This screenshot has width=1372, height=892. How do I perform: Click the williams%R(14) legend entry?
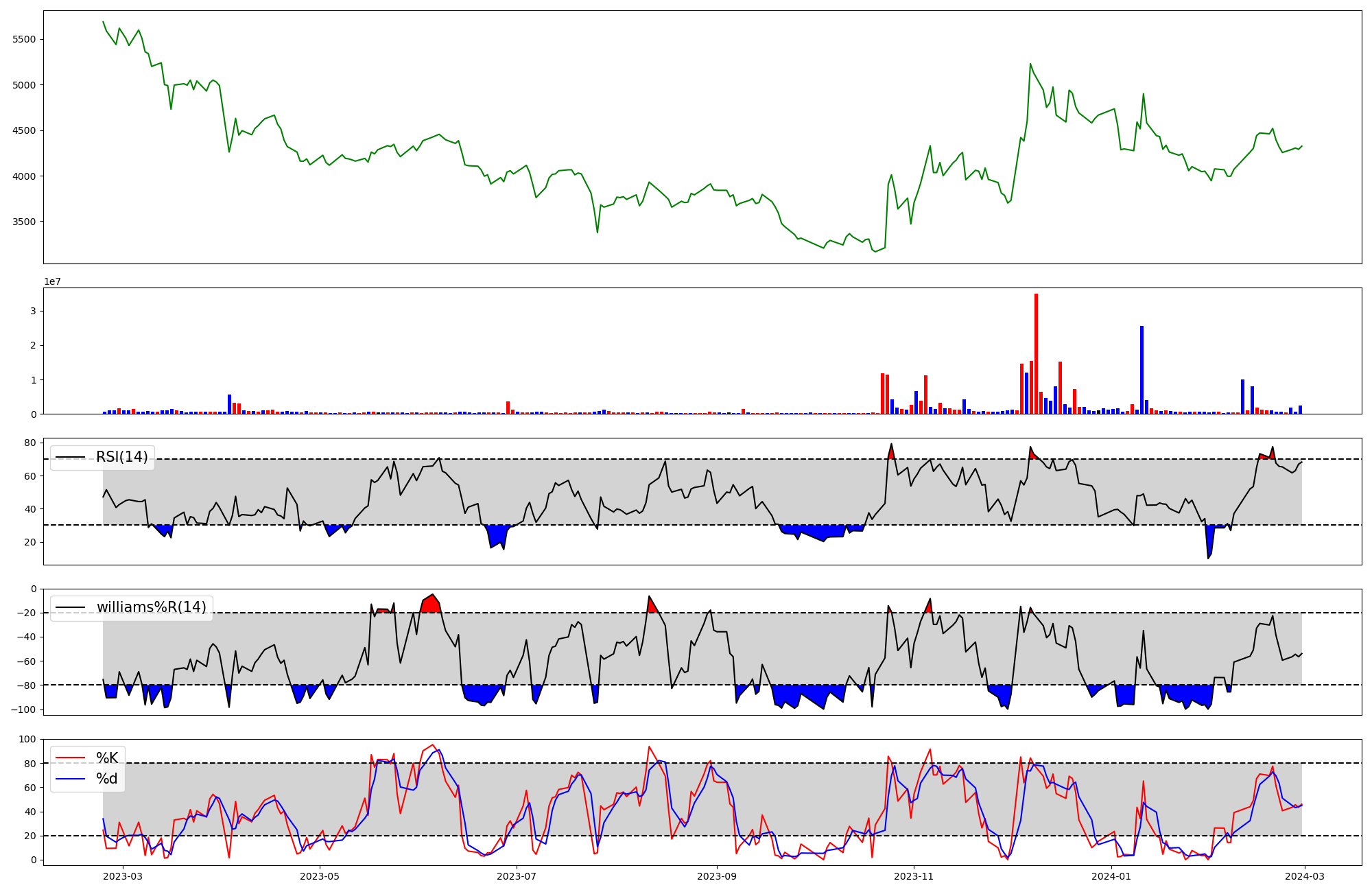pos(151,607)
